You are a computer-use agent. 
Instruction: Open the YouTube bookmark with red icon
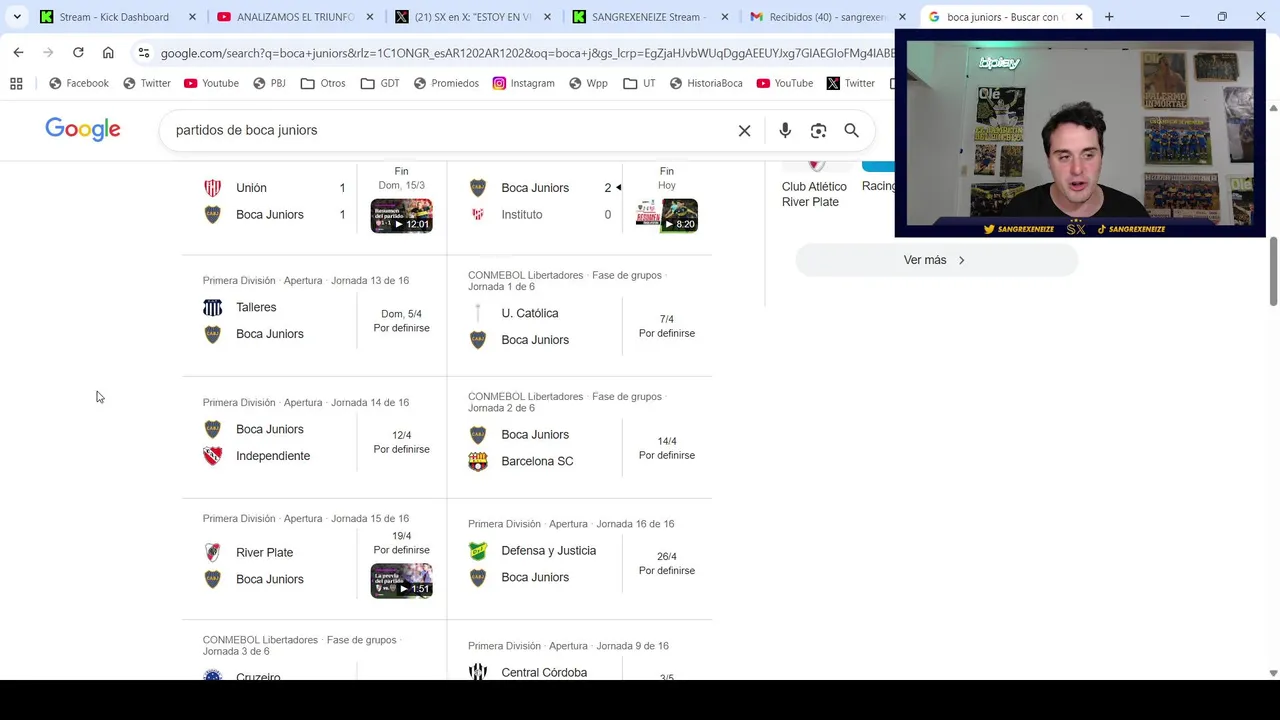point(784,83)
